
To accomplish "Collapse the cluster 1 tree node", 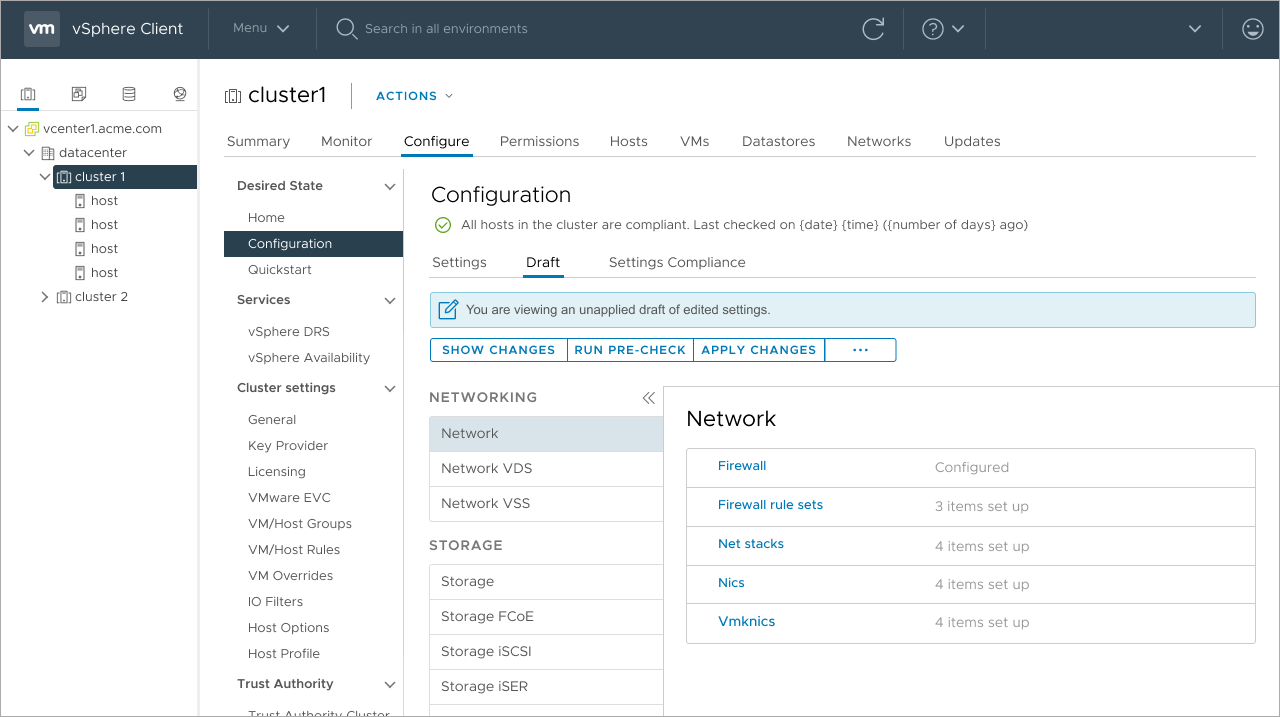I will 45,177.
